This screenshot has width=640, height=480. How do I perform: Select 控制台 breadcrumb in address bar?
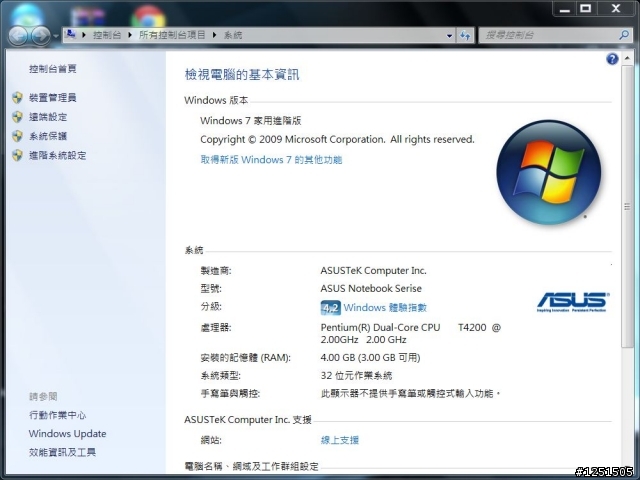click(x=107, y=35)
